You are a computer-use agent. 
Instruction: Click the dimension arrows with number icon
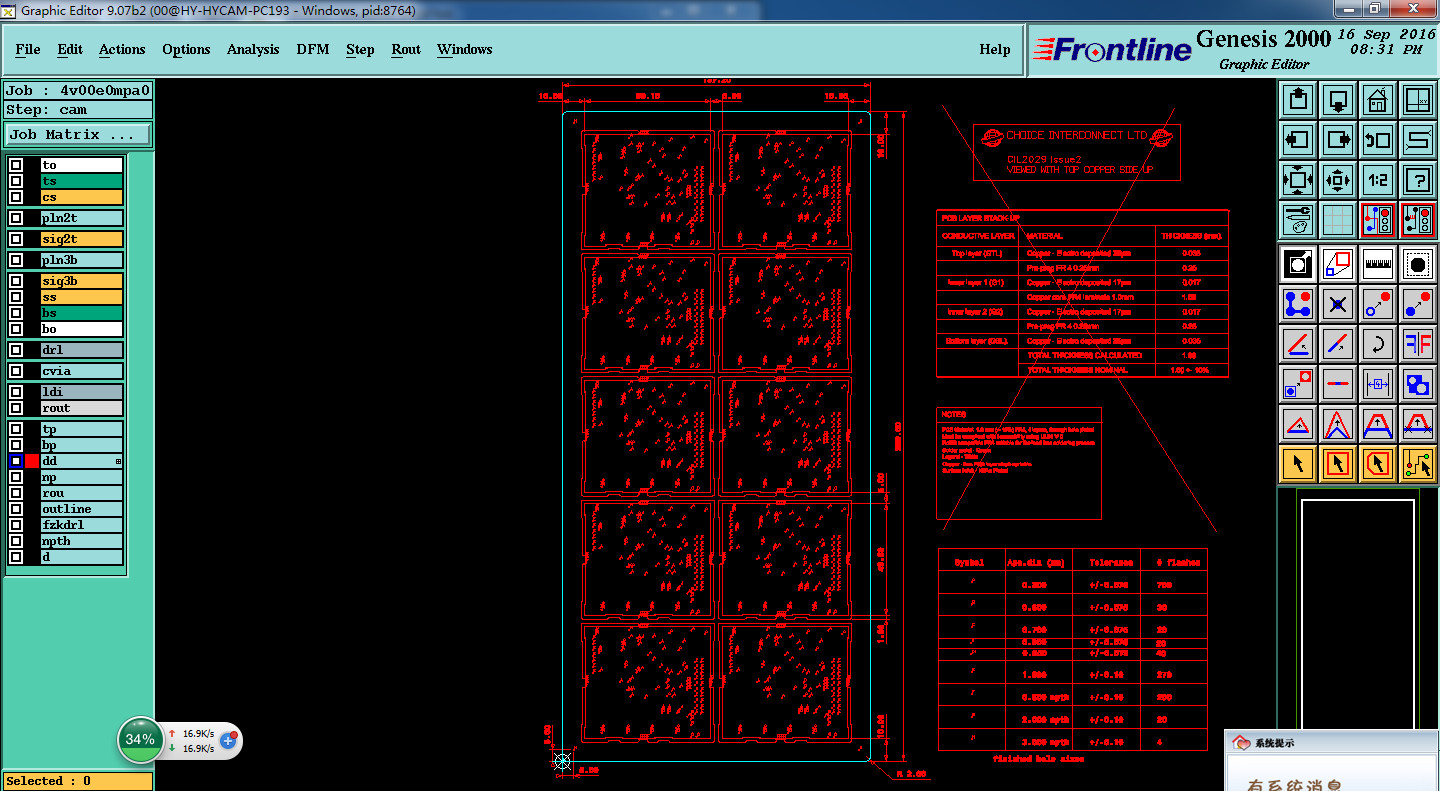click(1377, 384)
